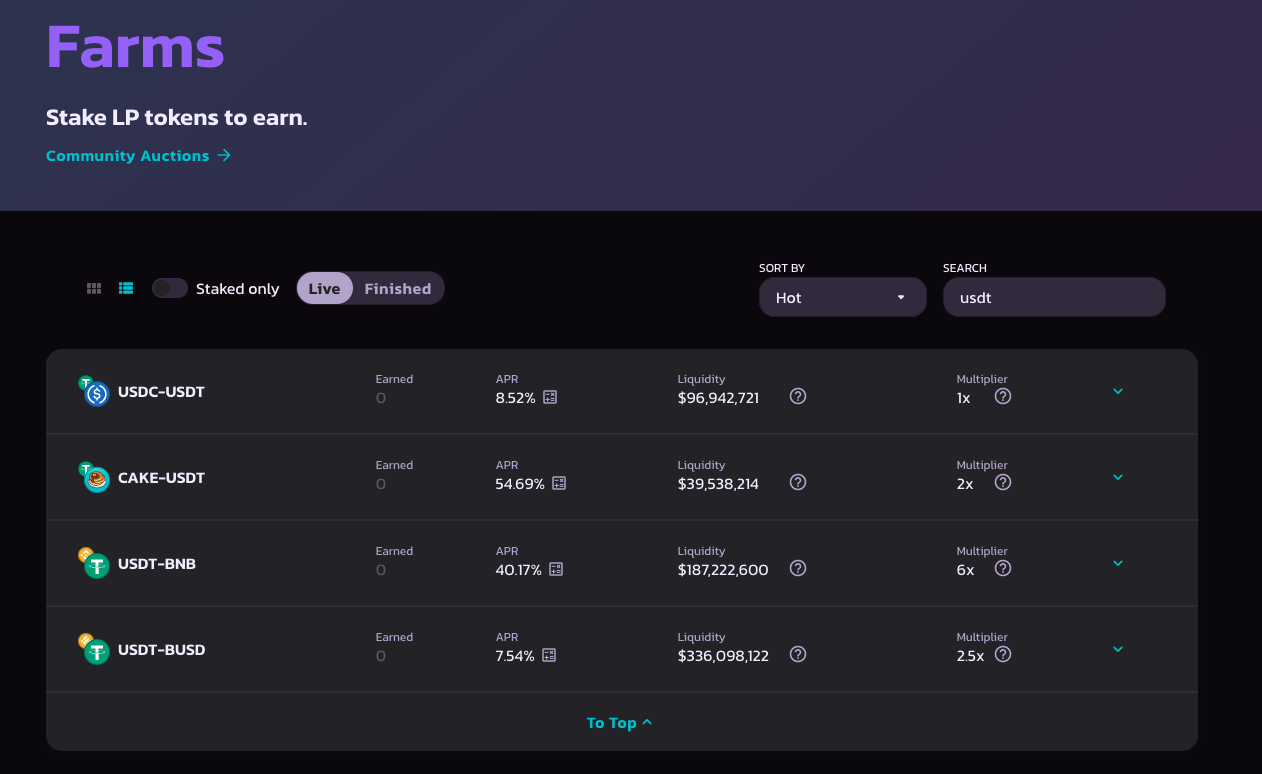Viewport: 1262px width, 774px height.
Task: Open the Community Auctions link
Action: [x=138, y=156]
